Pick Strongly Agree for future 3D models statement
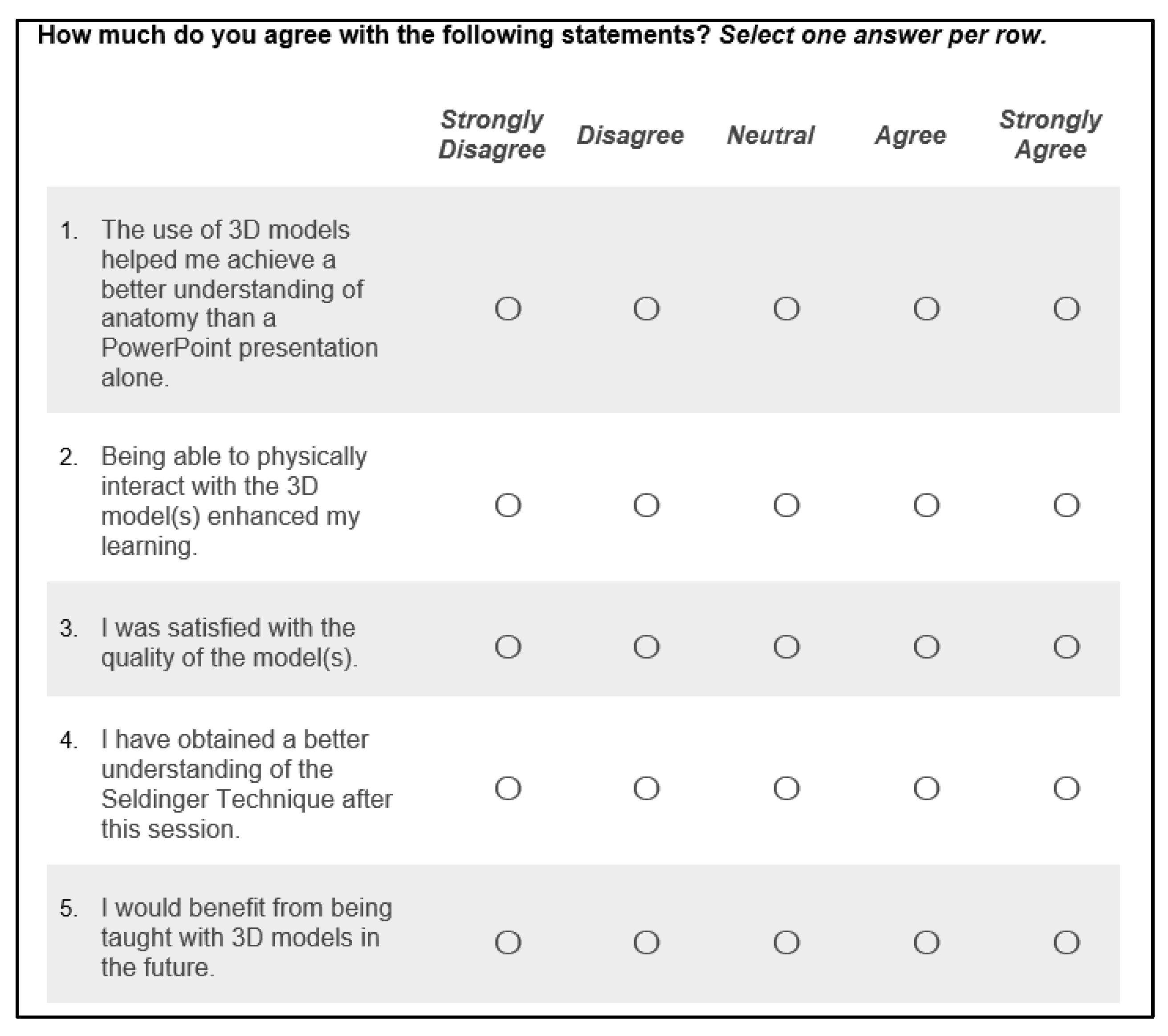 pyautogui.click(x=1066, y=943)
